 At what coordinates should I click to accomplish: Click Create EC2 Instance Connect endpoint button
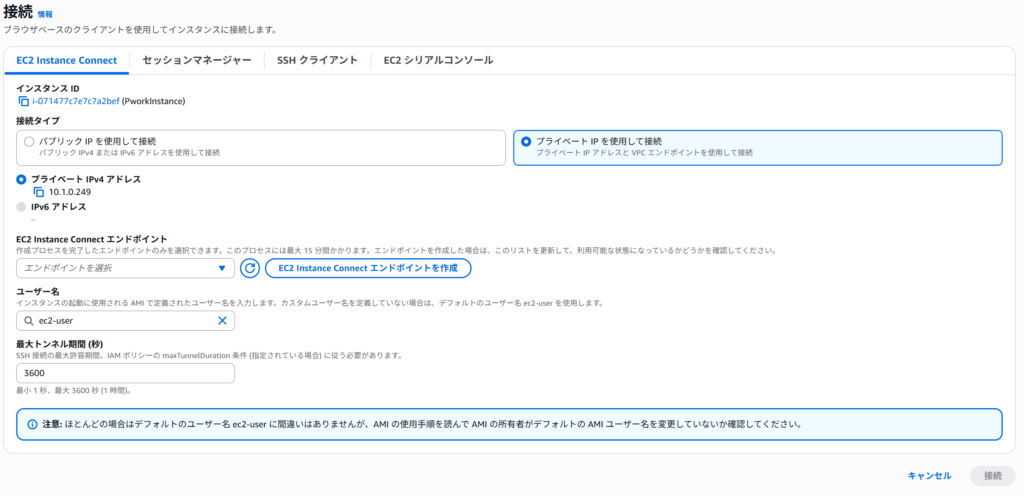coord(367,268)
